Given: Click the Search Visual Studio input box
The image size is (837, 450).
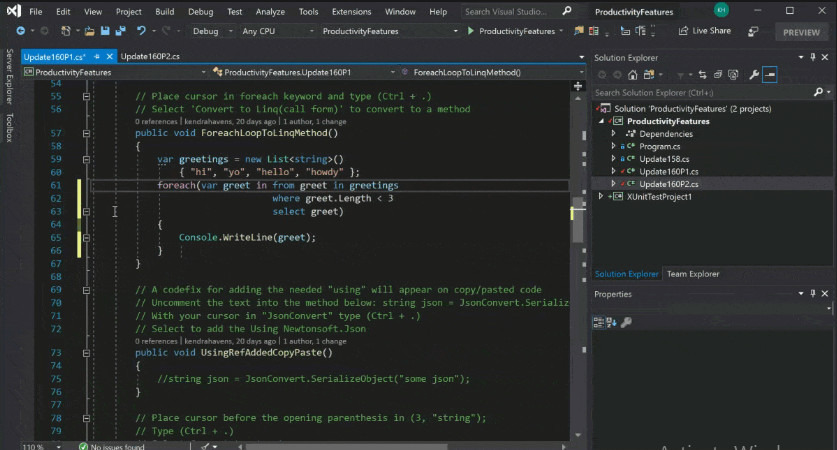Looking at the screenshot, I should coord(510,11).
